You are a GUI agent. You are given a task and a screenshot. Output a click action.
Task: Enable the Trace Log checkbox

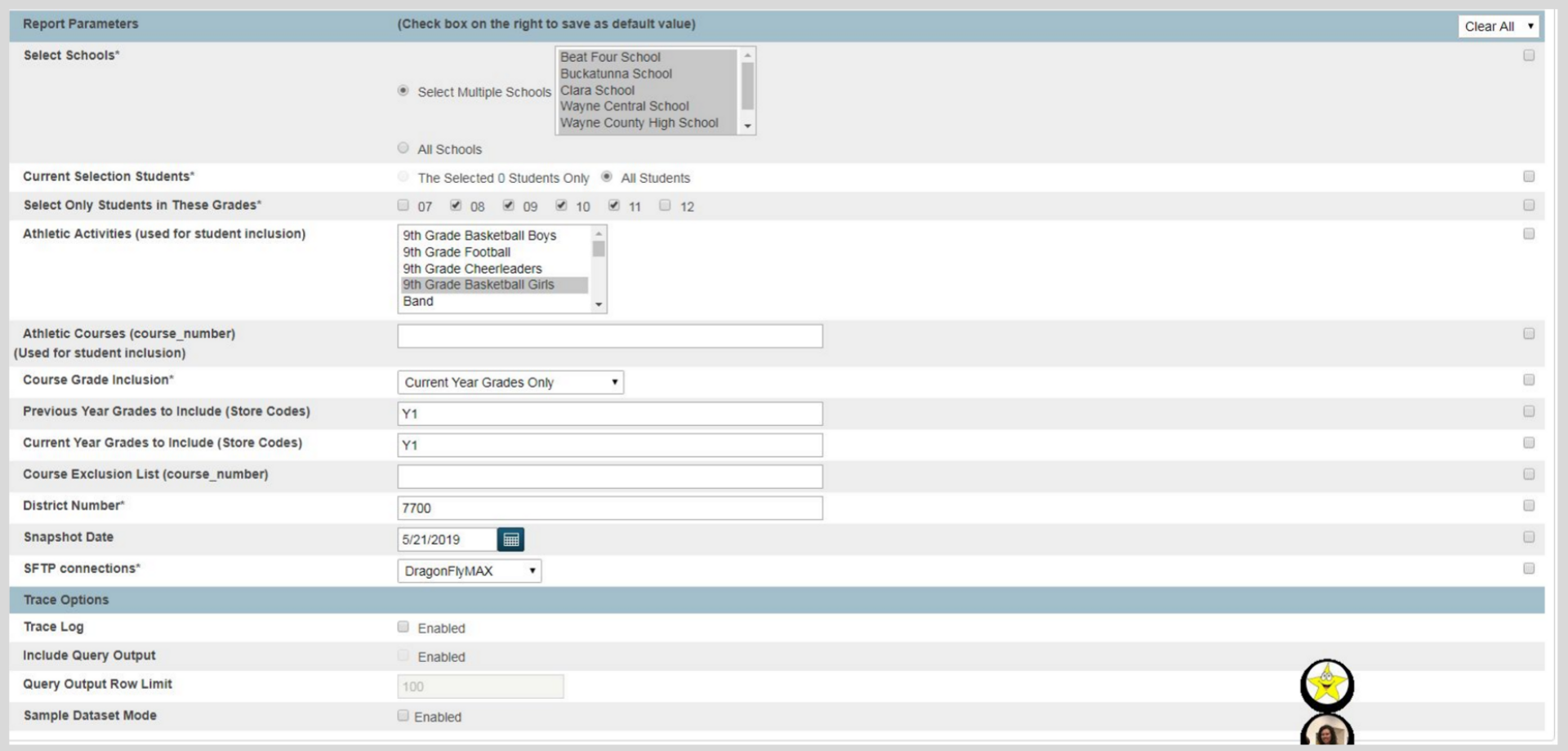point(403,627)
